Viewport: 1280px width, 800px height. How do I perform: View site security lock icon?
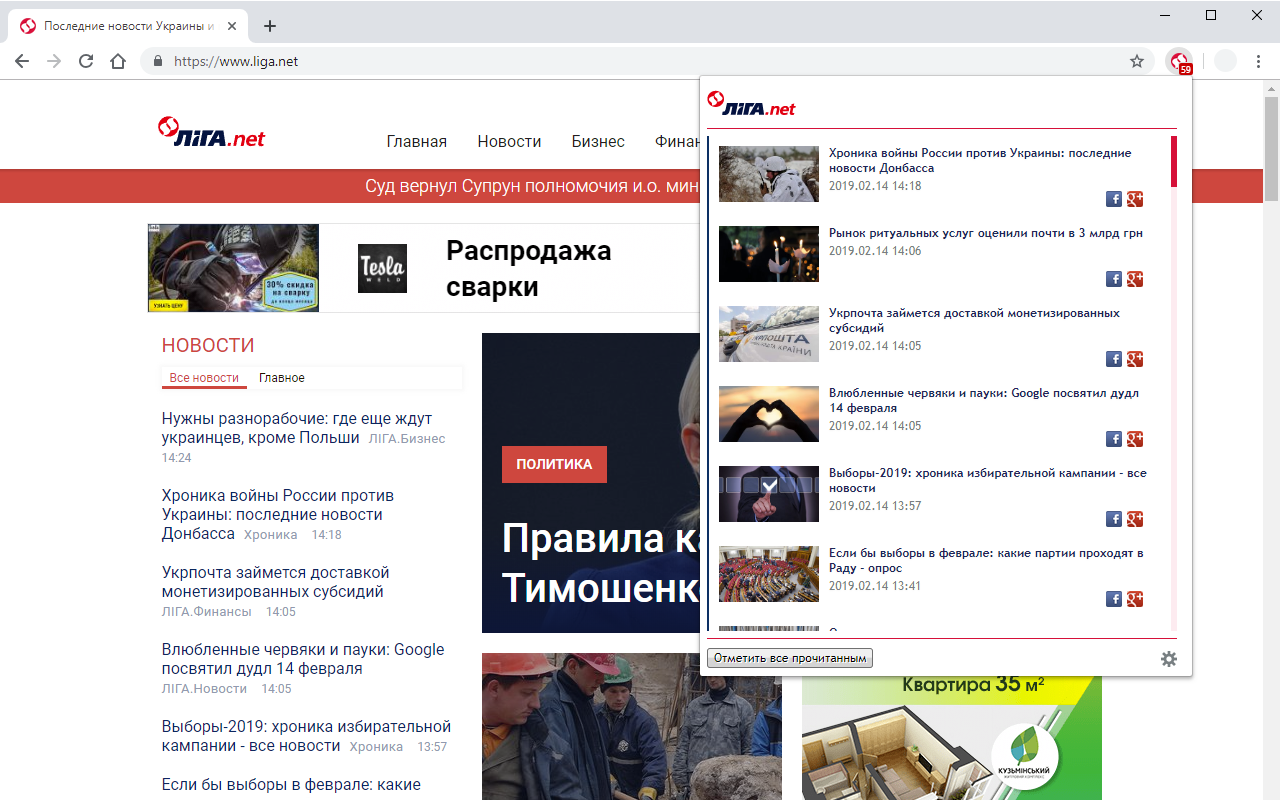click(x=157, y=61)
